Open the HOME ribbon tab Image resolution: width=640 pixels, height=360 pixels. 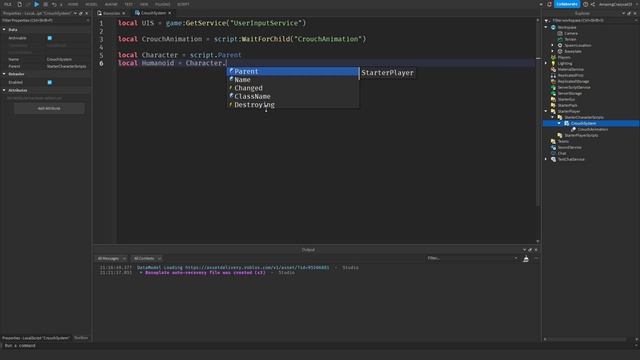point(73,4)
